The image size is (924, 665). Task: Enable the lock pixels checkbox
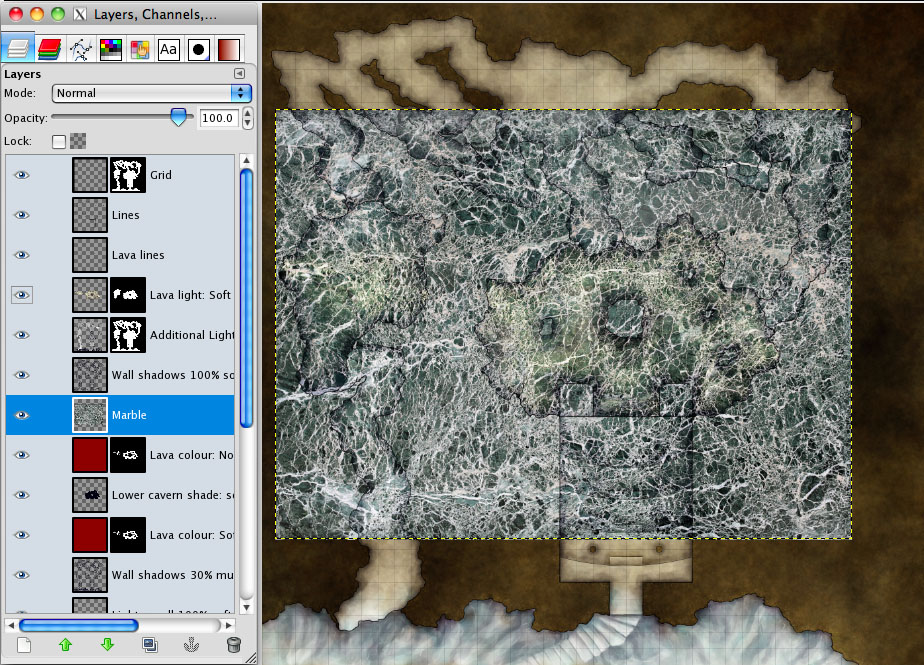[x=59, y=141]
